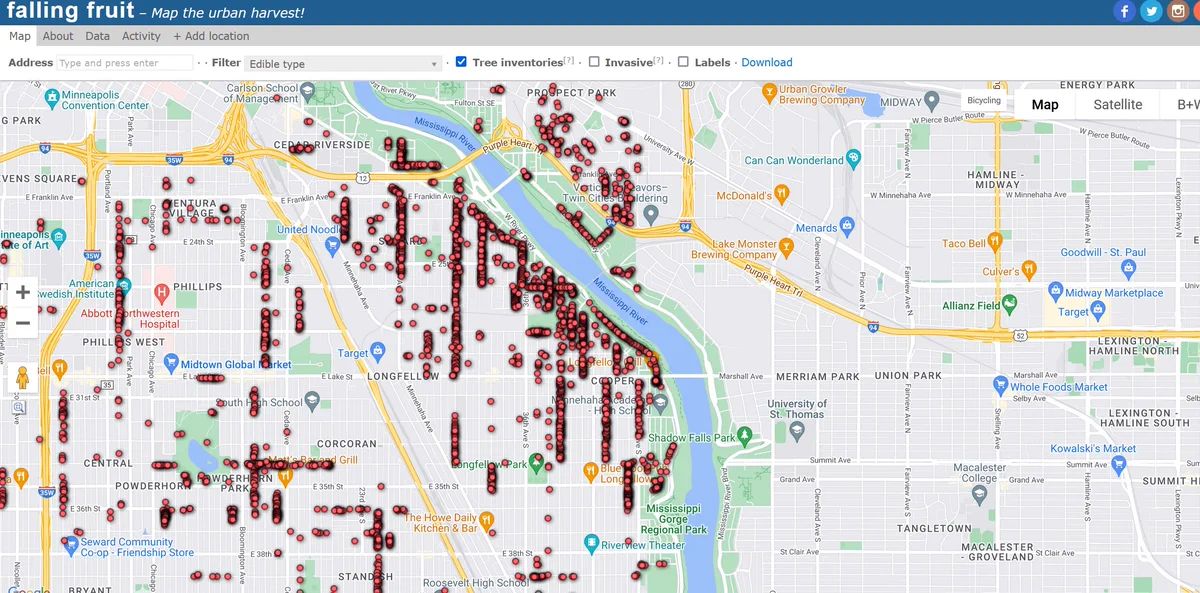Uncheck the Tree inventories checkbox
1200x593 pixels.
[x=461, y=62]
